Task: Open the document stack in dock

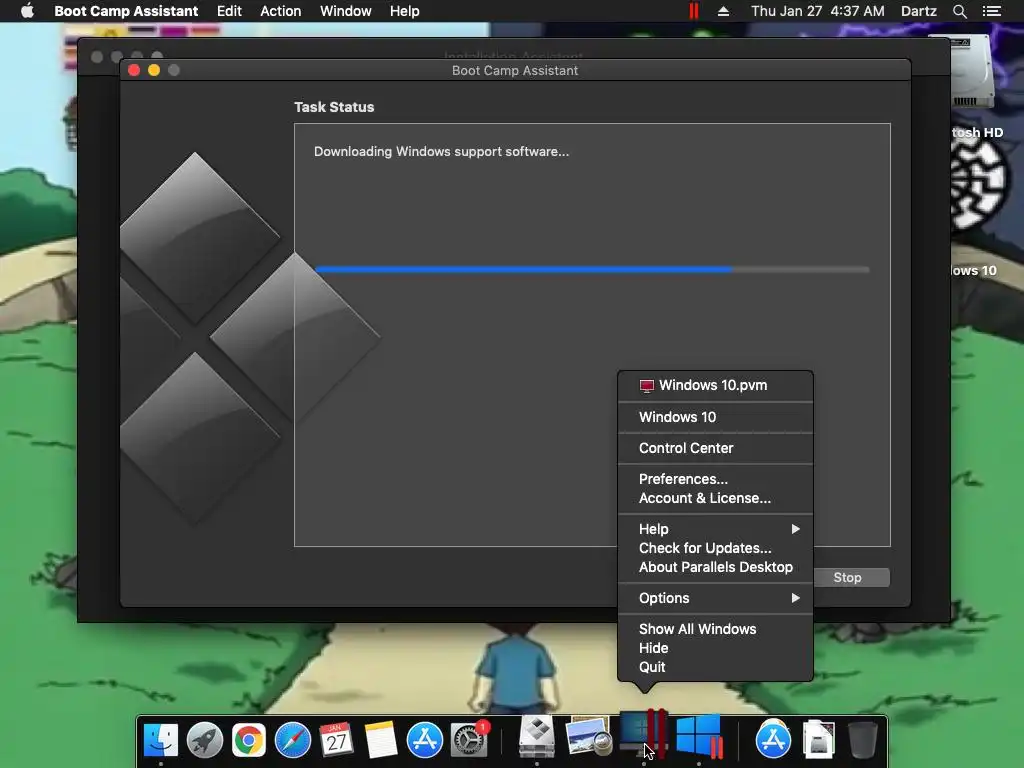Action: [x=818, y=739]
